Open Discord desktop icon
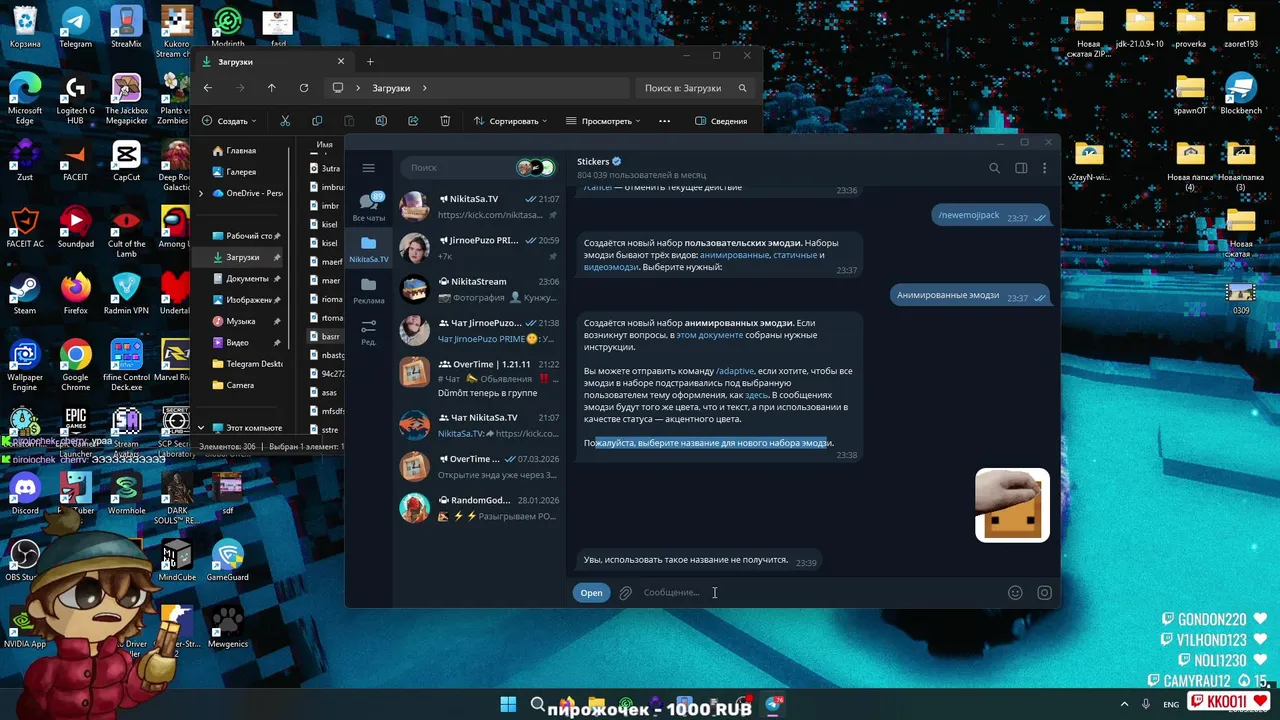The height and width of the screenshot is (720, 1280). (x=25, y=494)
